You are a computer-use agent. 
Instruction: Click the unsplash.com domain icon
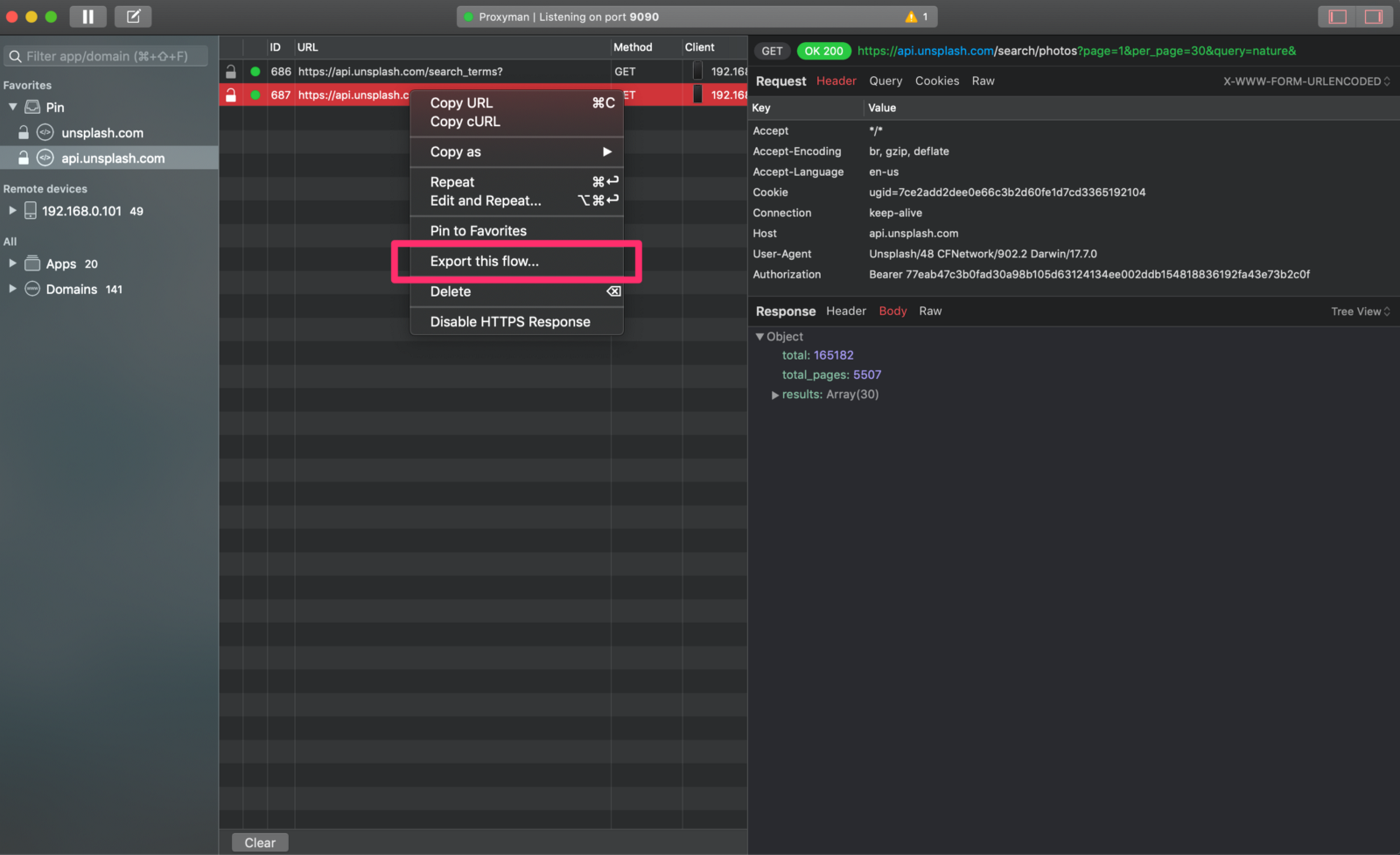[45, 132]
